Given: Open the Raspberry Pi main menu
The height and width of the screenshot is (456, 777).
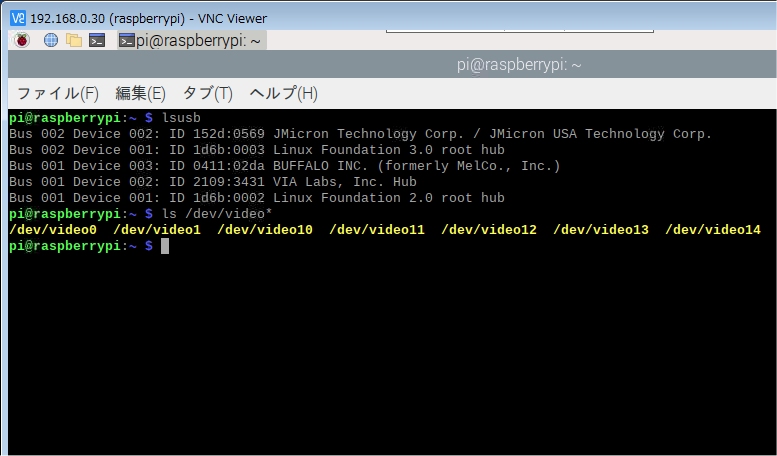Looking at the screenshot, I should (x=22, y=40).
